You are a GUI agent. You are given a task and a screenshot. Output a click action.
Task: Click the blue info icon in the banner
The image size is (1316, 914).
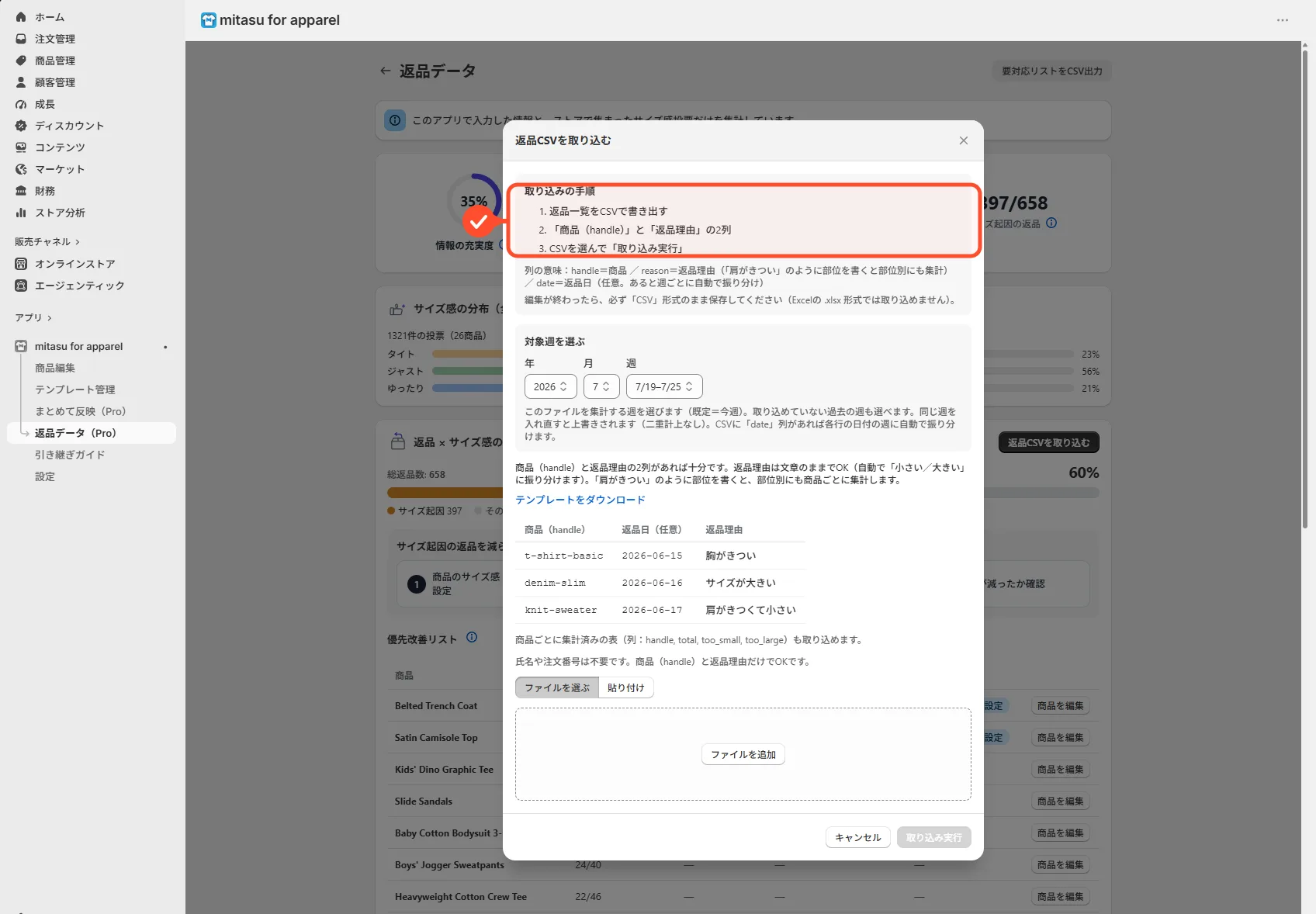(395, 120)
